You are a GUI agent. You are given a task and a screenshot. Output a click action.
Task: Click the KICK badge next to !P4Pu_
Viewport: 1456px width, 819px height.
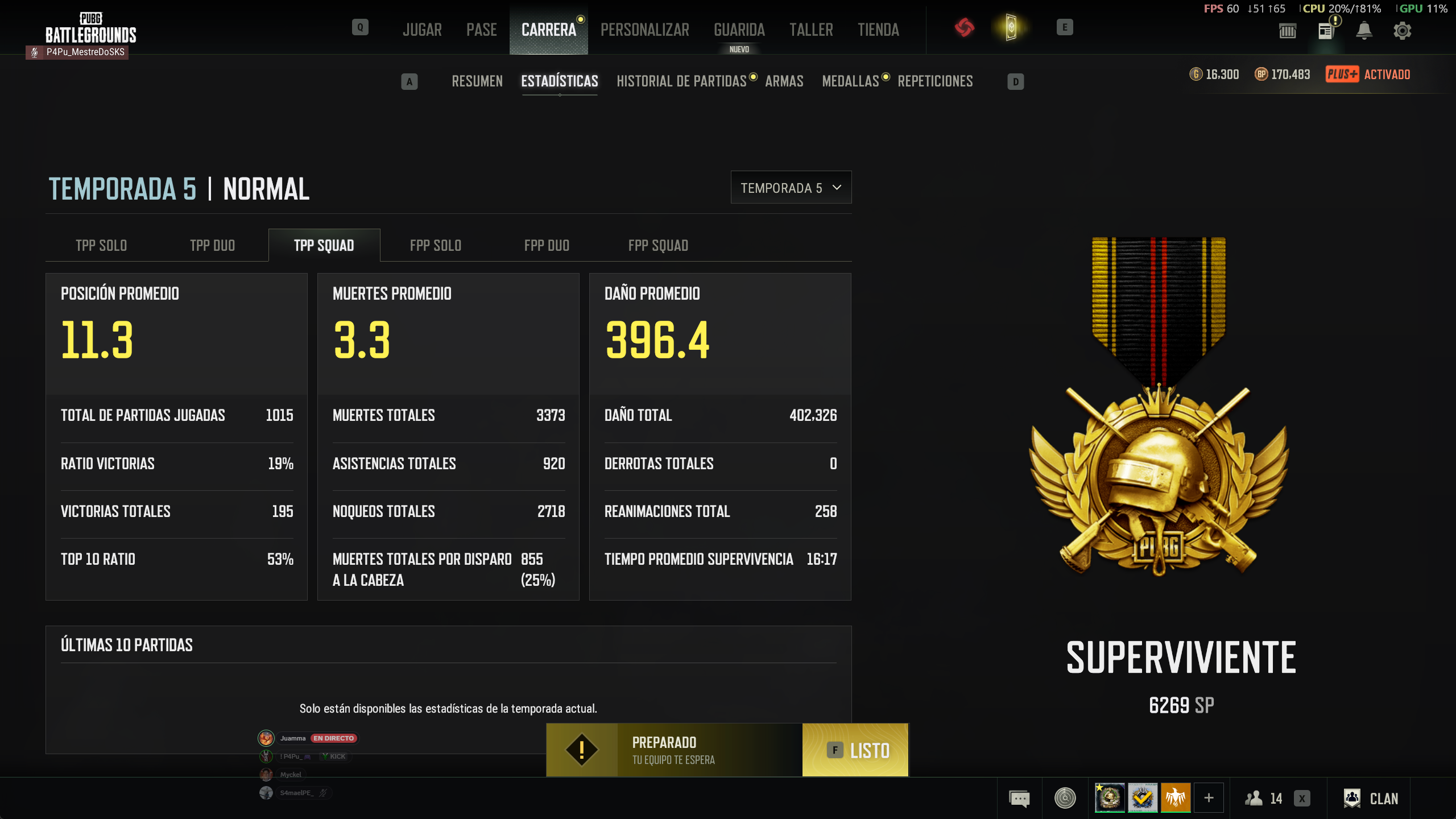(x=334, y=756)
